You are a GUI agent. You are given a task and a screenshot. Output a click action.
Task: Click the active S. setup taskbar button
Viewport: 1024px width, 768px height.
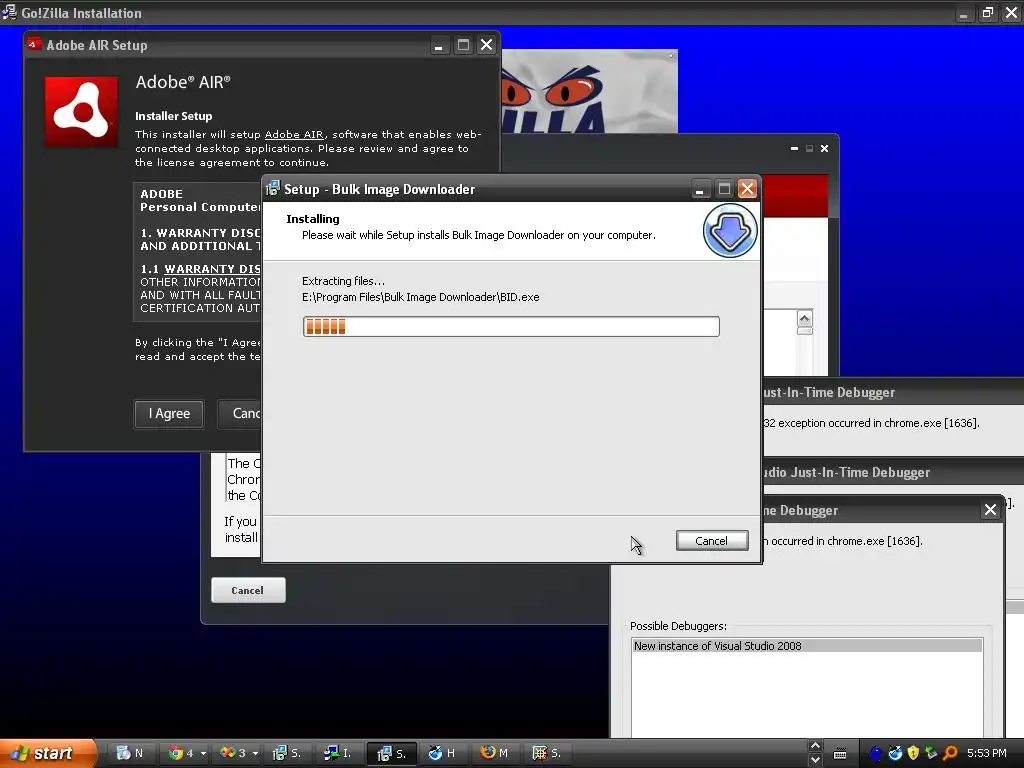tap(392, 753)
